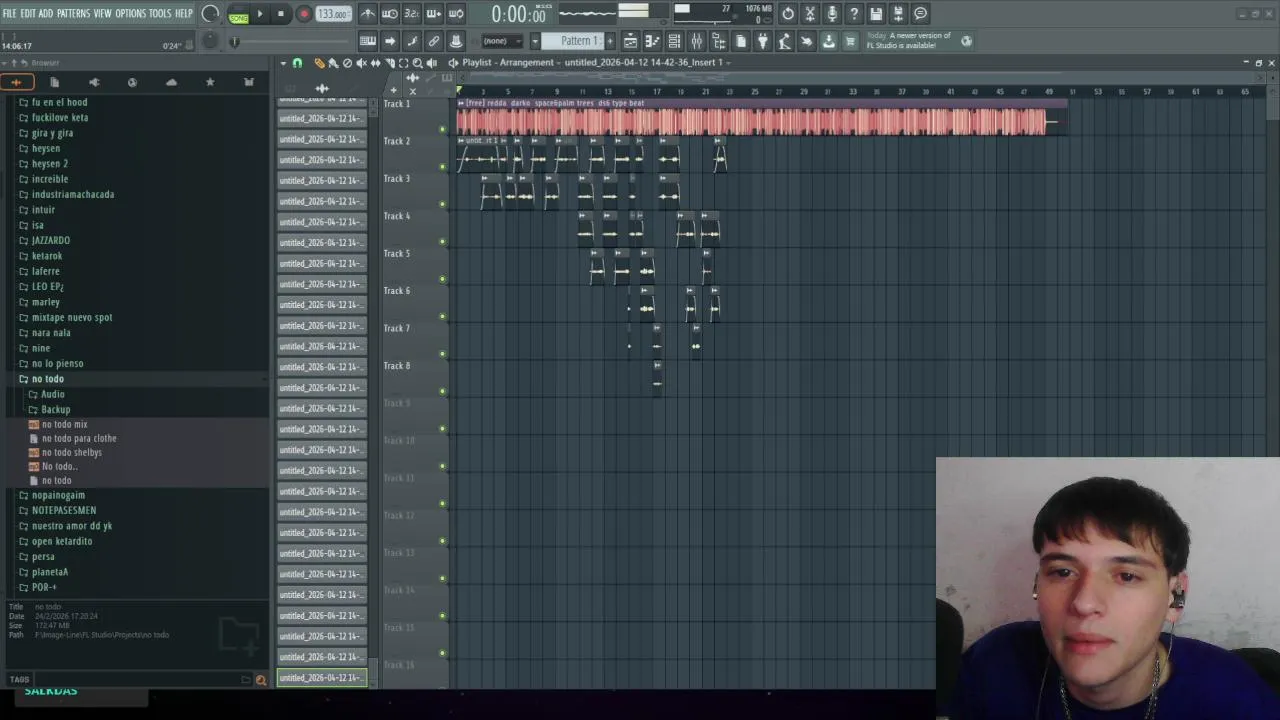Select the playlist pencil draw tool
Viewport: 1280px width, 720px height.
(319, 63)
